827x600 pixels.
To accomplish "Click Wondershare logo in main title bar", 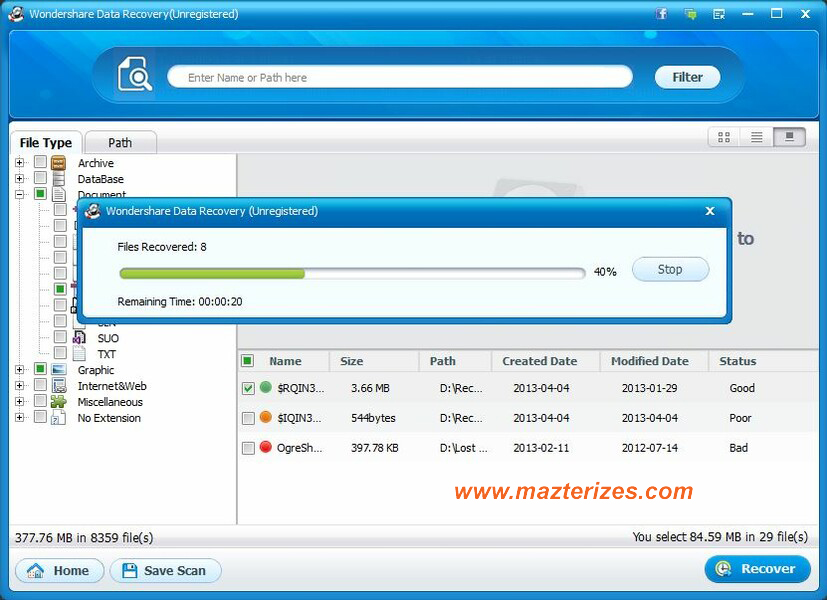I will tap(16, 14).
